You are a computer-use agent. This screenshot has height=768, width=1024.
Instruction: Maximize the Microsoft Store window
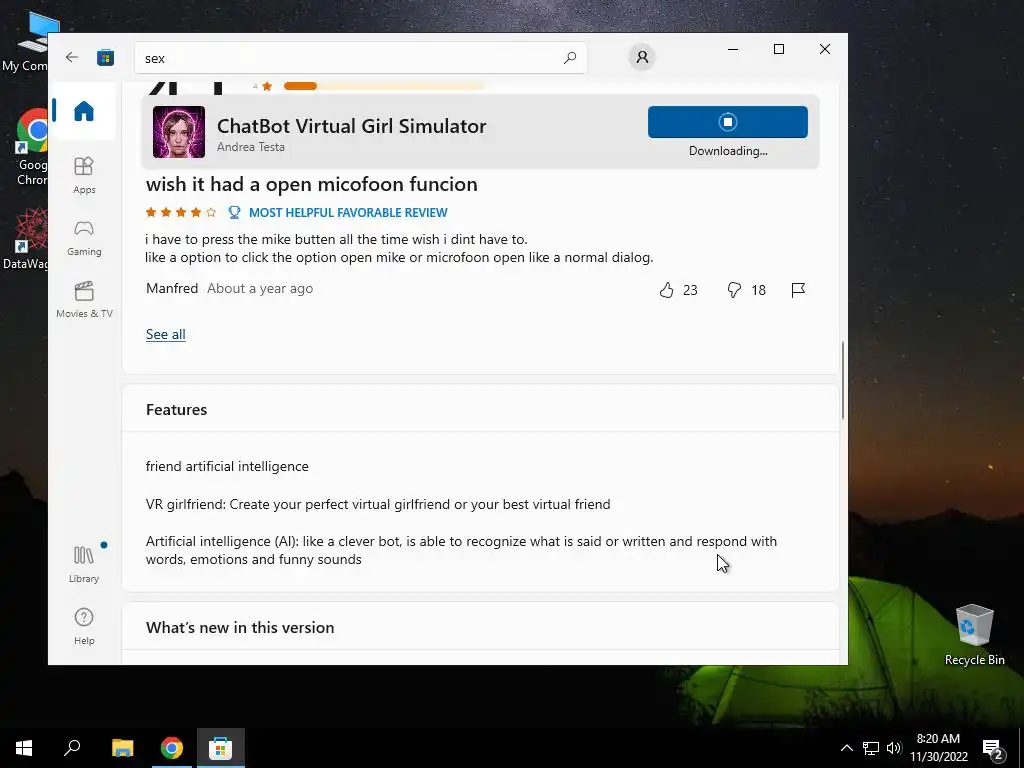point(778,49)
